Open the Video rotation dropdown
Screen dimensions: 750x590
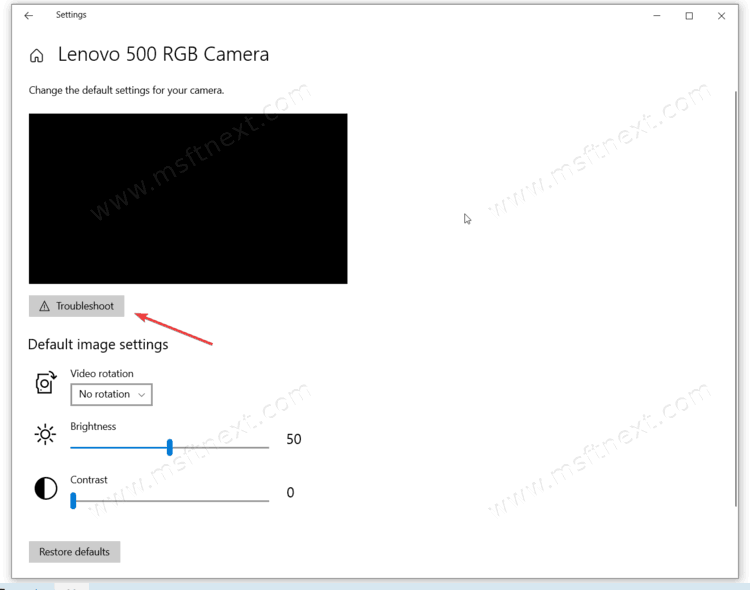pos(111,394)
